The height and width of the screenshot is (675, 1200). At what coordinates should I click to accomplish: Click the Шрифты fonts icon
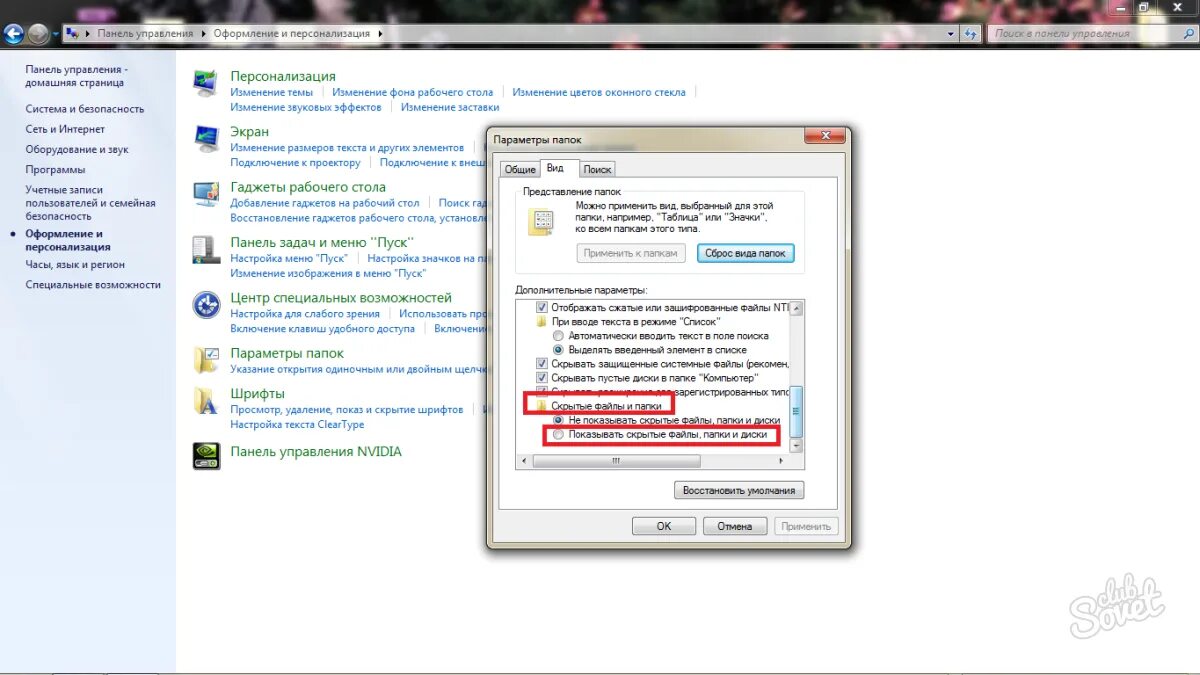[x=206, y=401]
